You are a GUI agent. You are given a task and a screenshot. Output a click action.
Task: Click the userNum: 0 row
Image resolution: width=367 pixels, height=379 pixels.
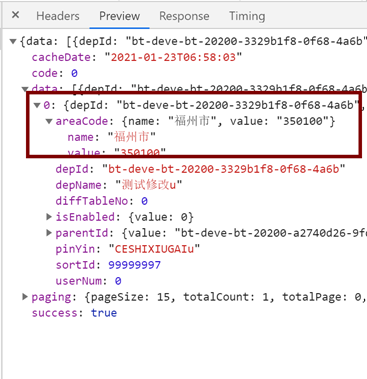point(88,281)
